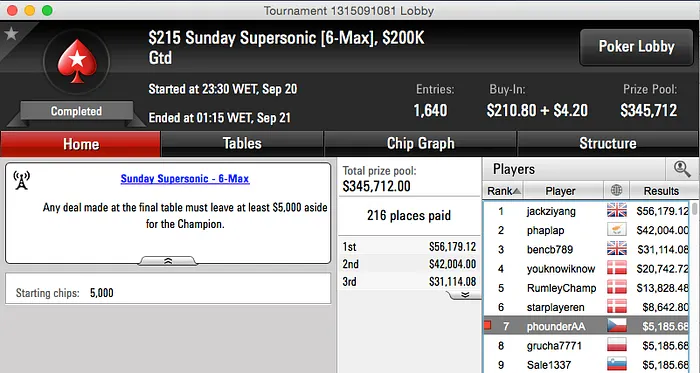Select player youknowiknow in the list
This screenshot has width=700, height=373.
coord(561,269)
